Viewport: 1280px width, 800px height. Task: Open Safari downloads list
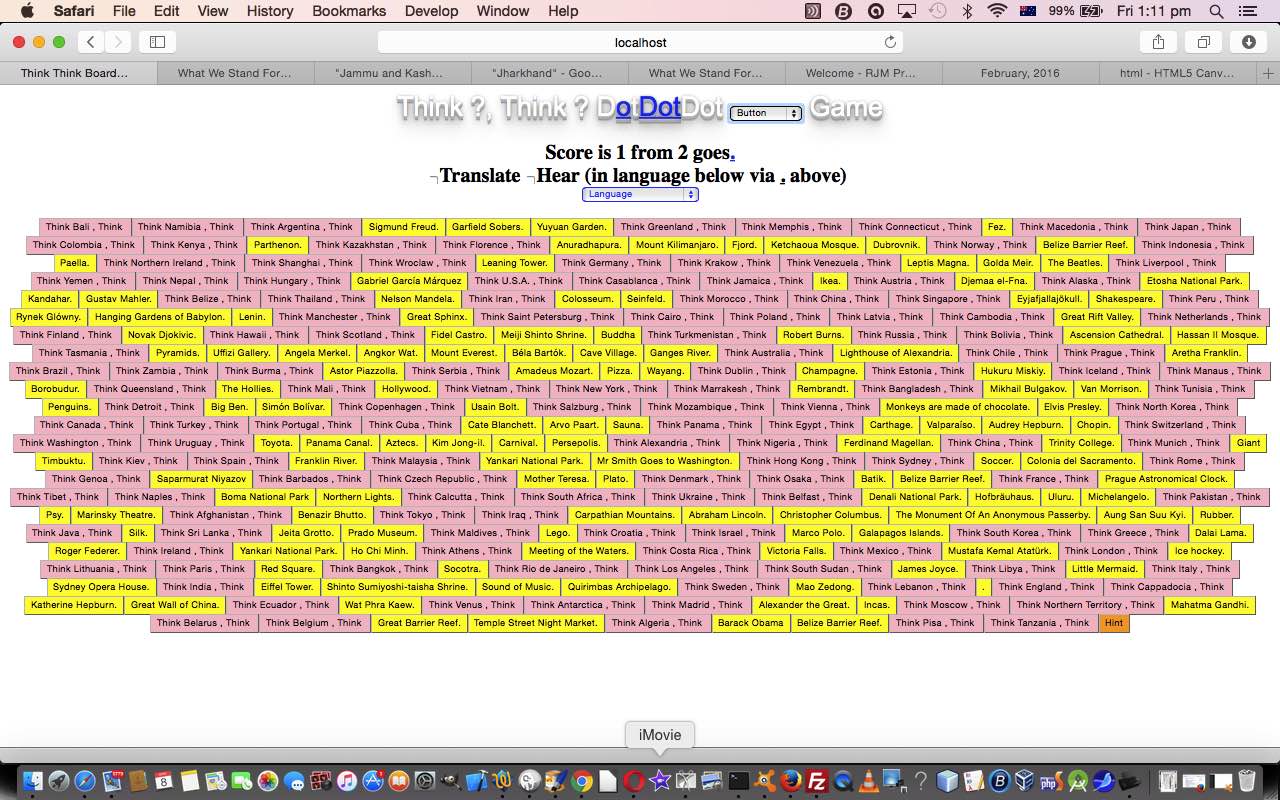point(1249,42)
